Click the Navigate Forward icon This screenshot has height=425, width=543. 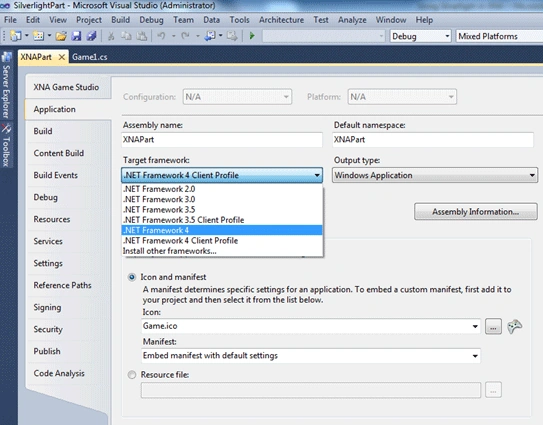tap(232, 36)
